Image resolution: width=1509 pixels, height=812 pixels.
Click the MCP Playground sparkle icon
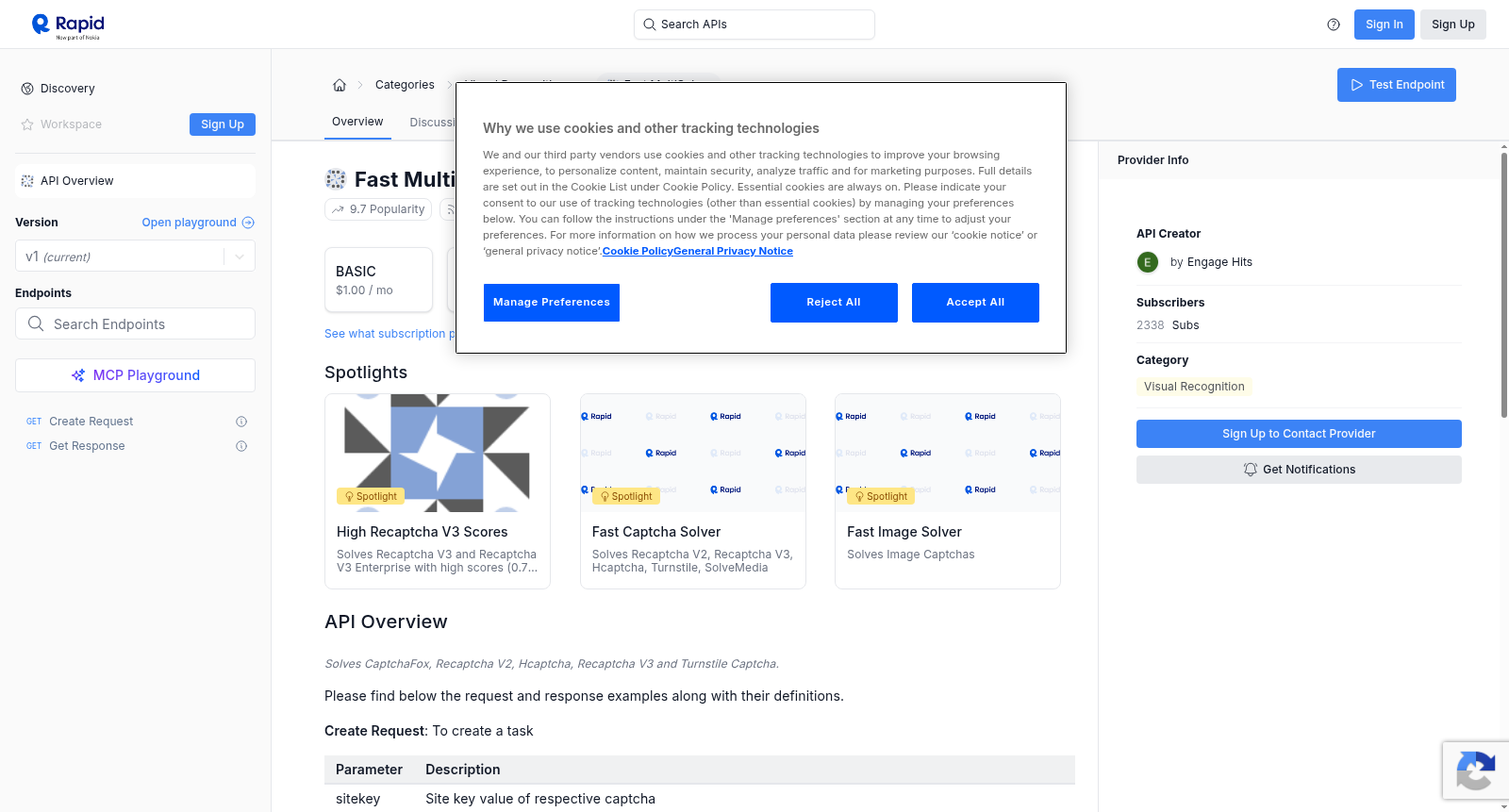point(78,375)
